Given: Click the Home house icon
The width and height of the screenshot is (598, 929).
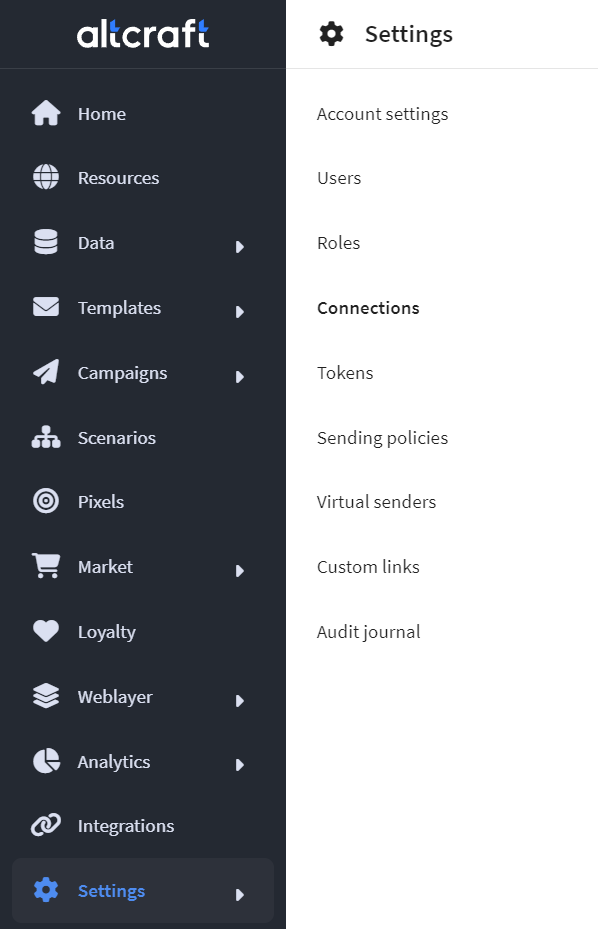Looking at the screenshot, I should click(46, 113).
